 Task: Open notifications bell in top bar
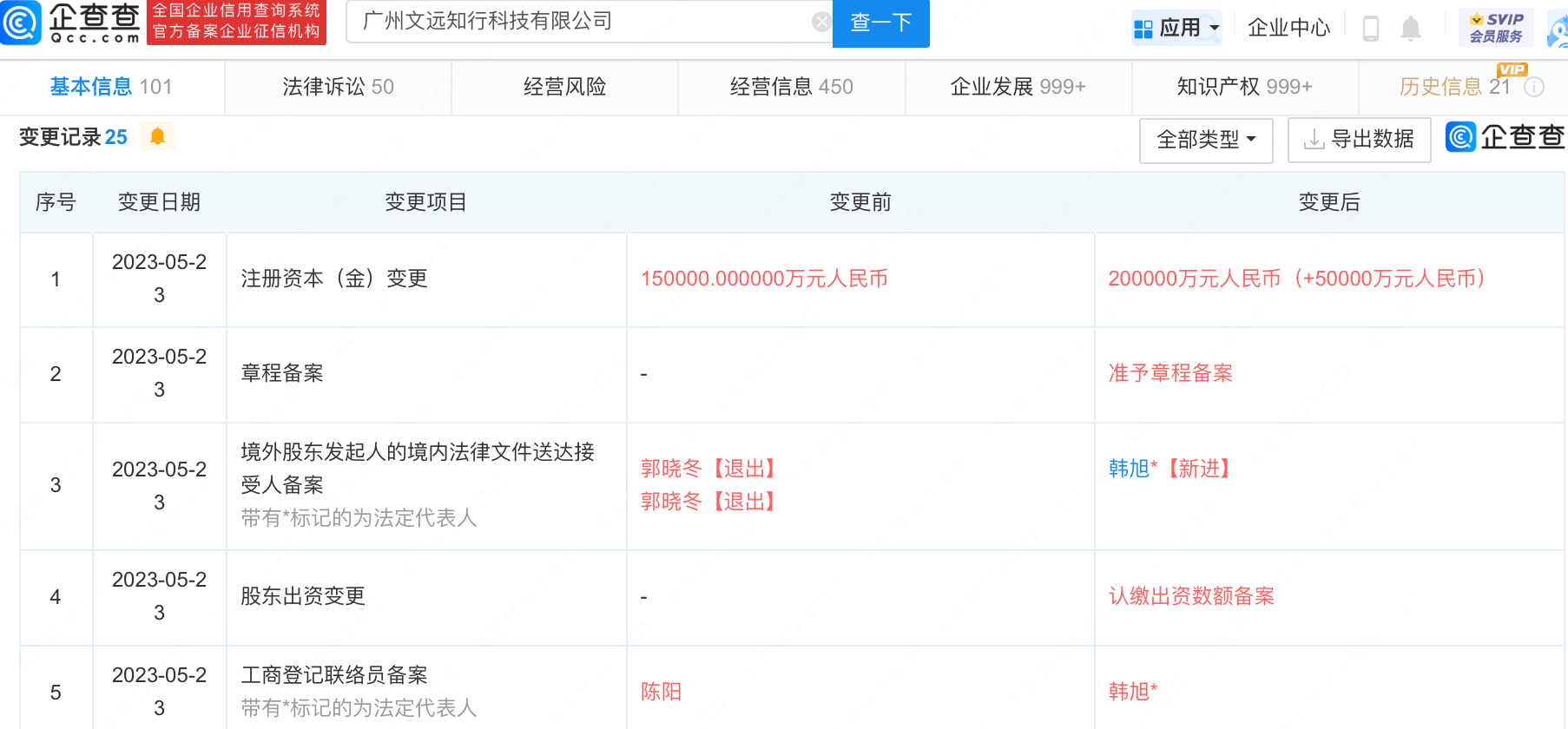click(1411, 29)
